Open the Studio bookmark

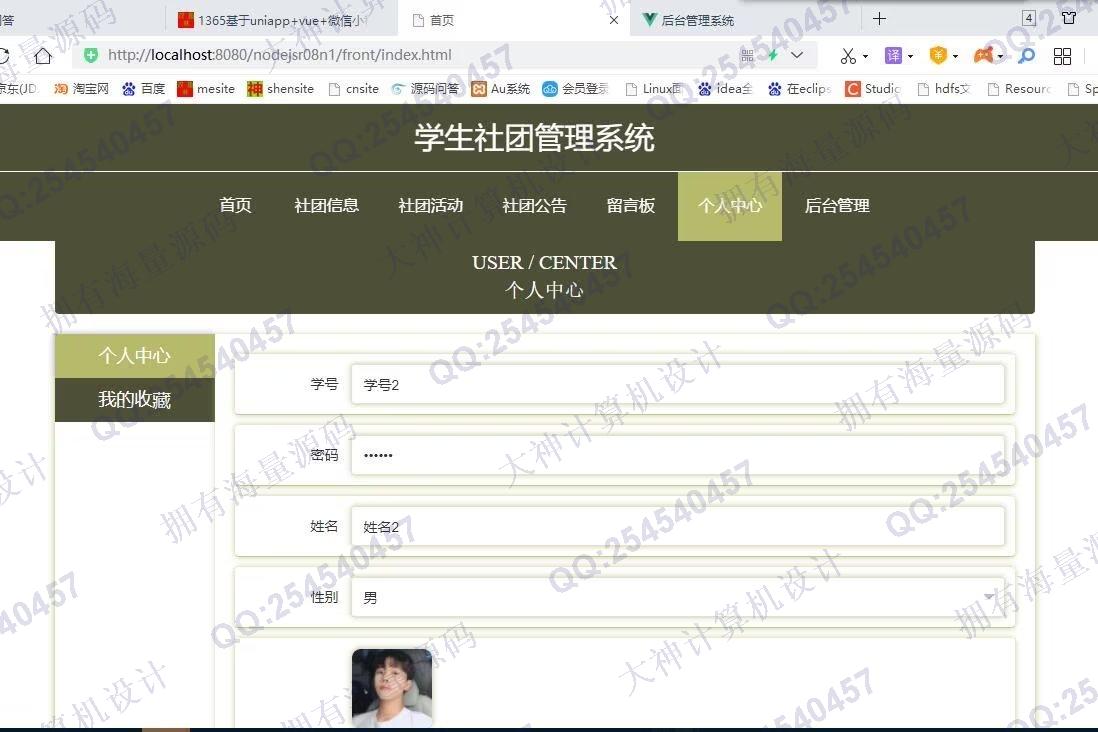tap(873, 89)
